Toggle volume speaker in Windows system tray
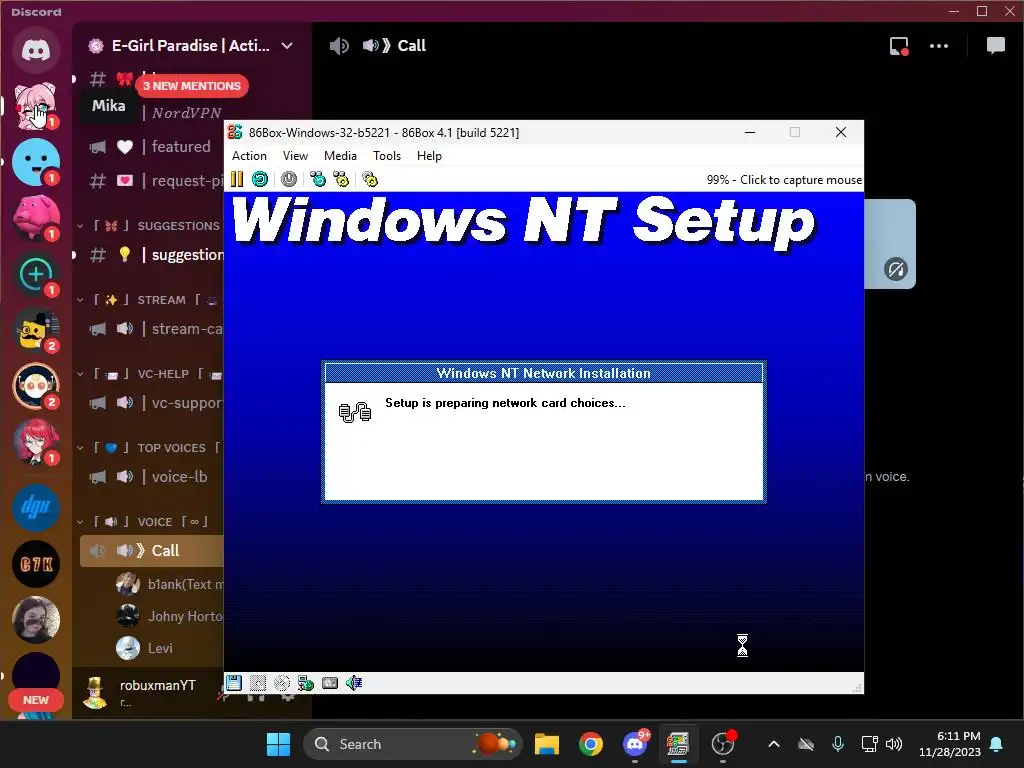The width and height of the screenshot is (1024, 768). click(x=894, y=744)
